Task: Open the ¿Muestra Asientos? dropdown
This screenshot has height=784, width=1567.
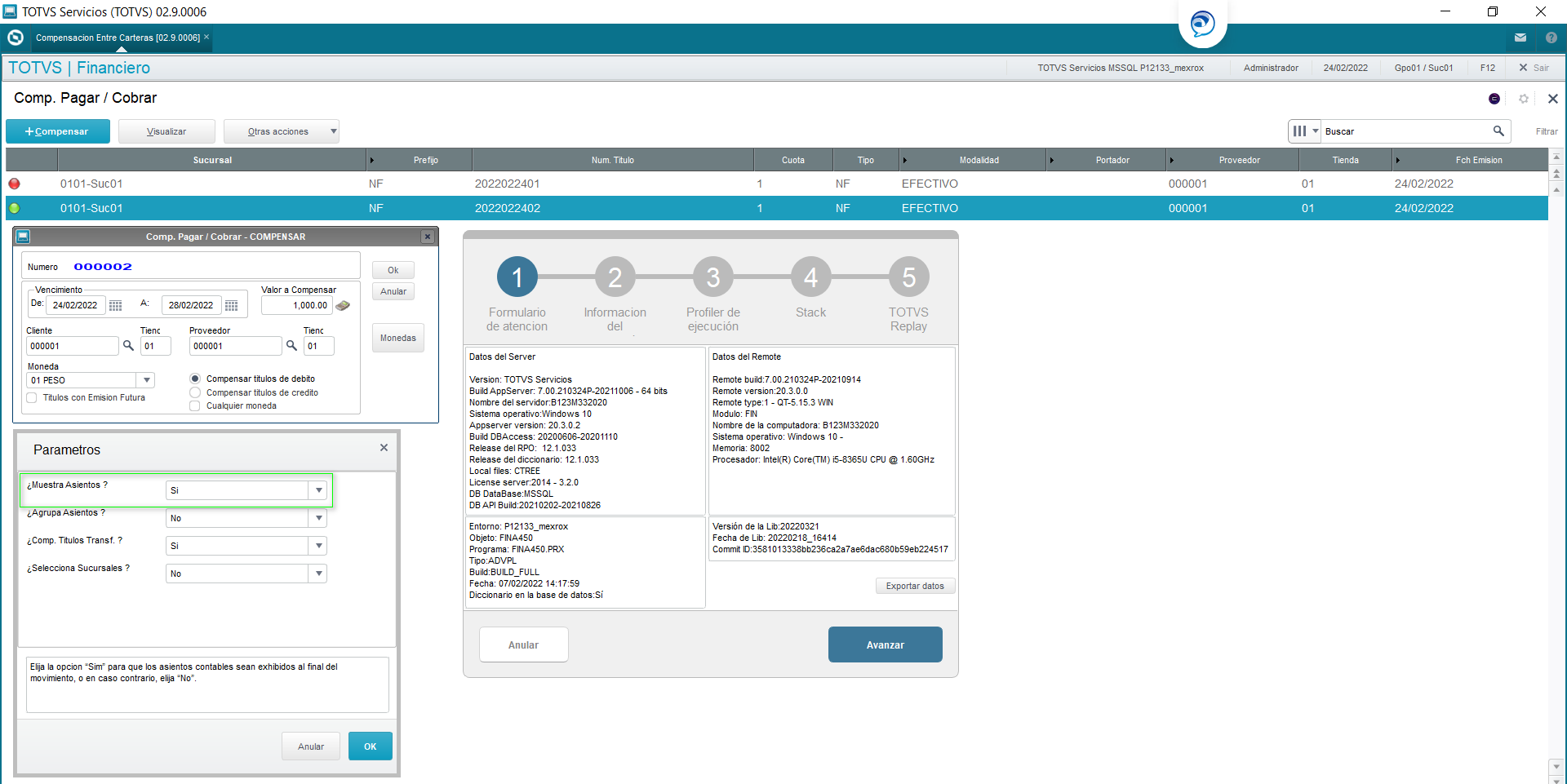Action: point(318,490)
